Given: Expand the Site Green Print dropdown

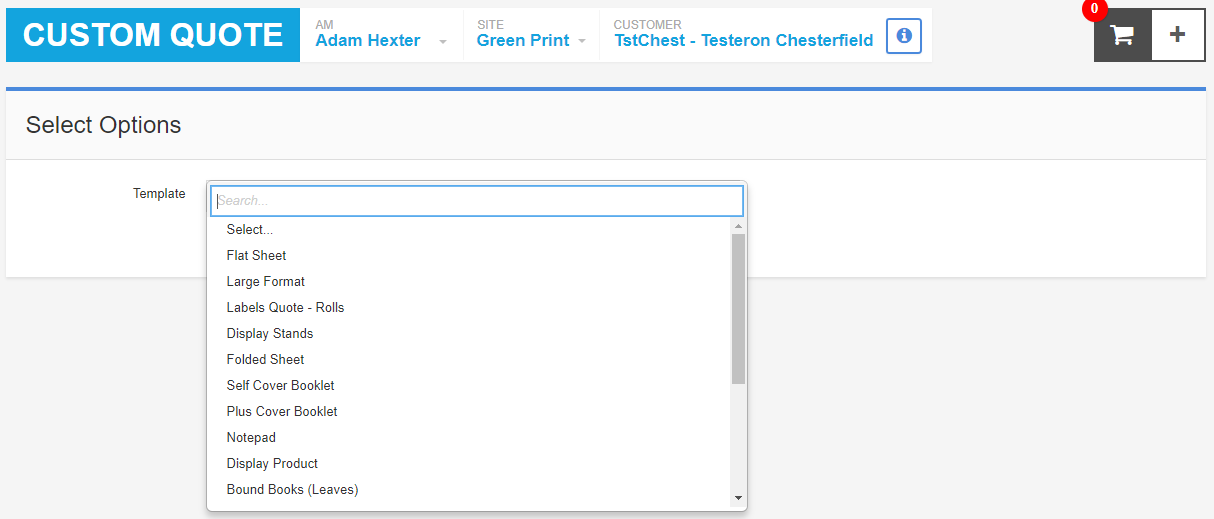Looking at the screenshot, I should tap(531, 35).
